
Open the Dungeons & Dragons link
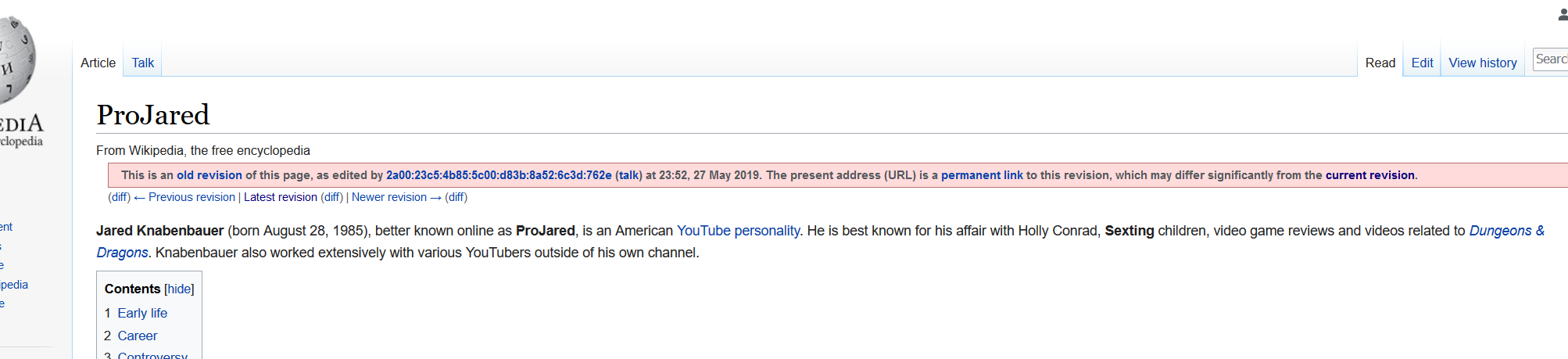click(1506, 231)
